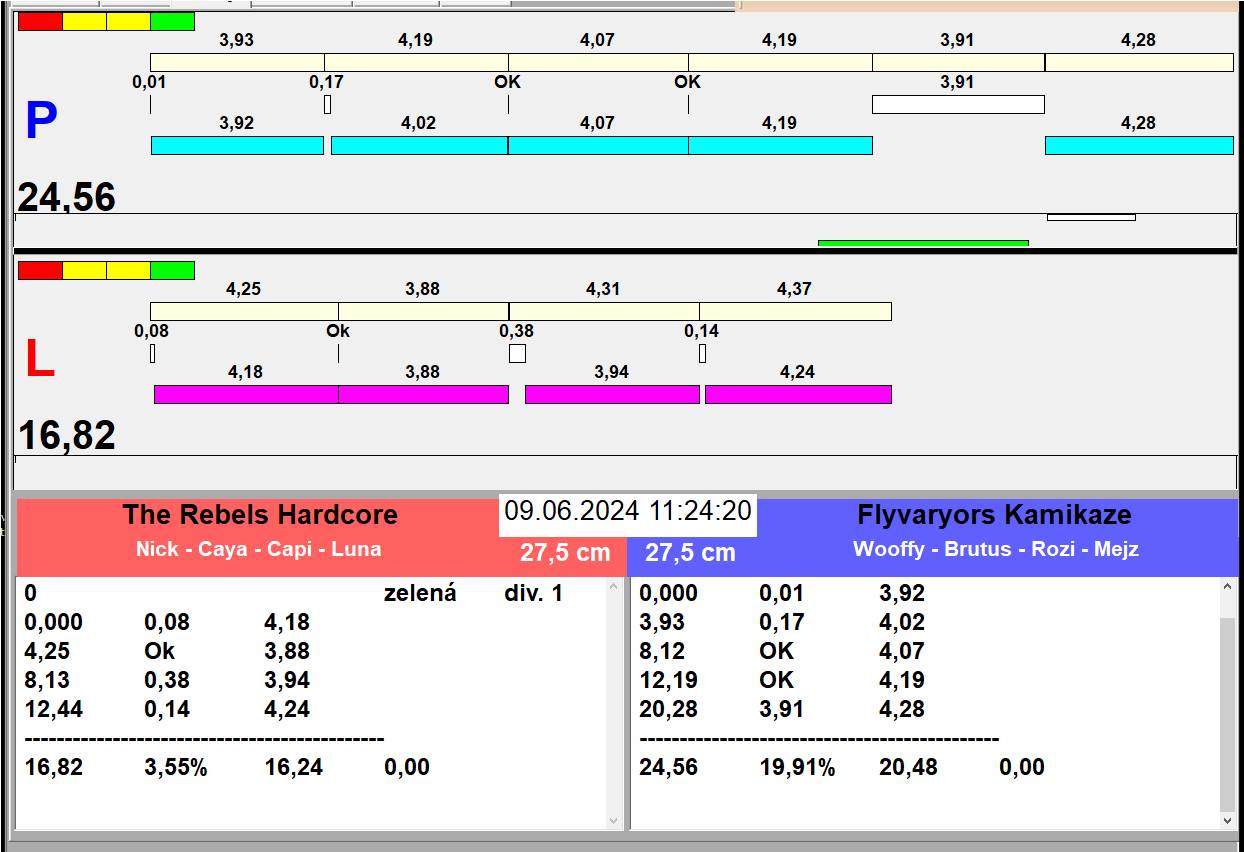The image size is (1244, 852).
Task: Click the green progress bar below P lane
Action: [922, 243]
